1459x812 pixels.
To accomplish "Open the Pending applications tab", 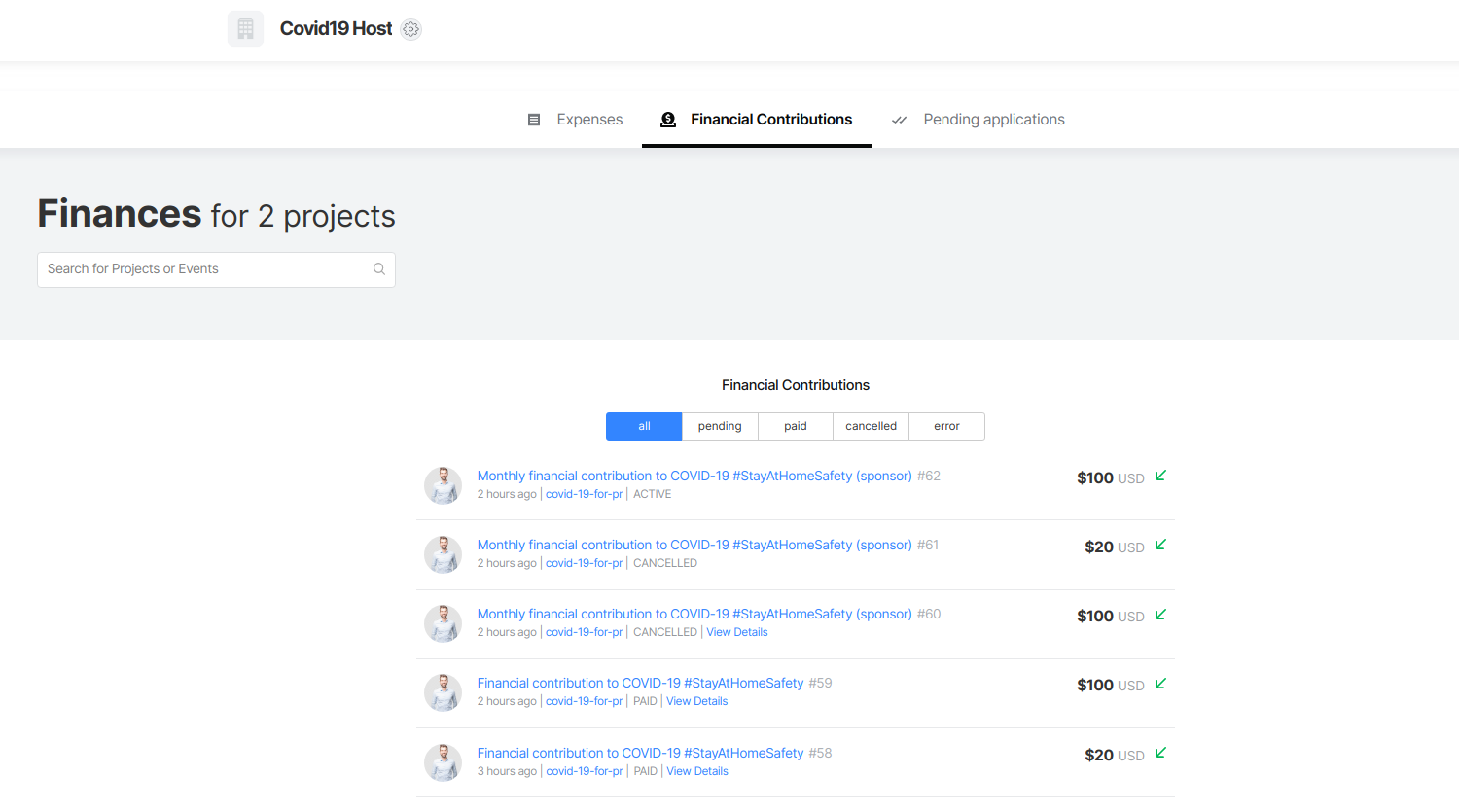I will (x=993, y=120).
